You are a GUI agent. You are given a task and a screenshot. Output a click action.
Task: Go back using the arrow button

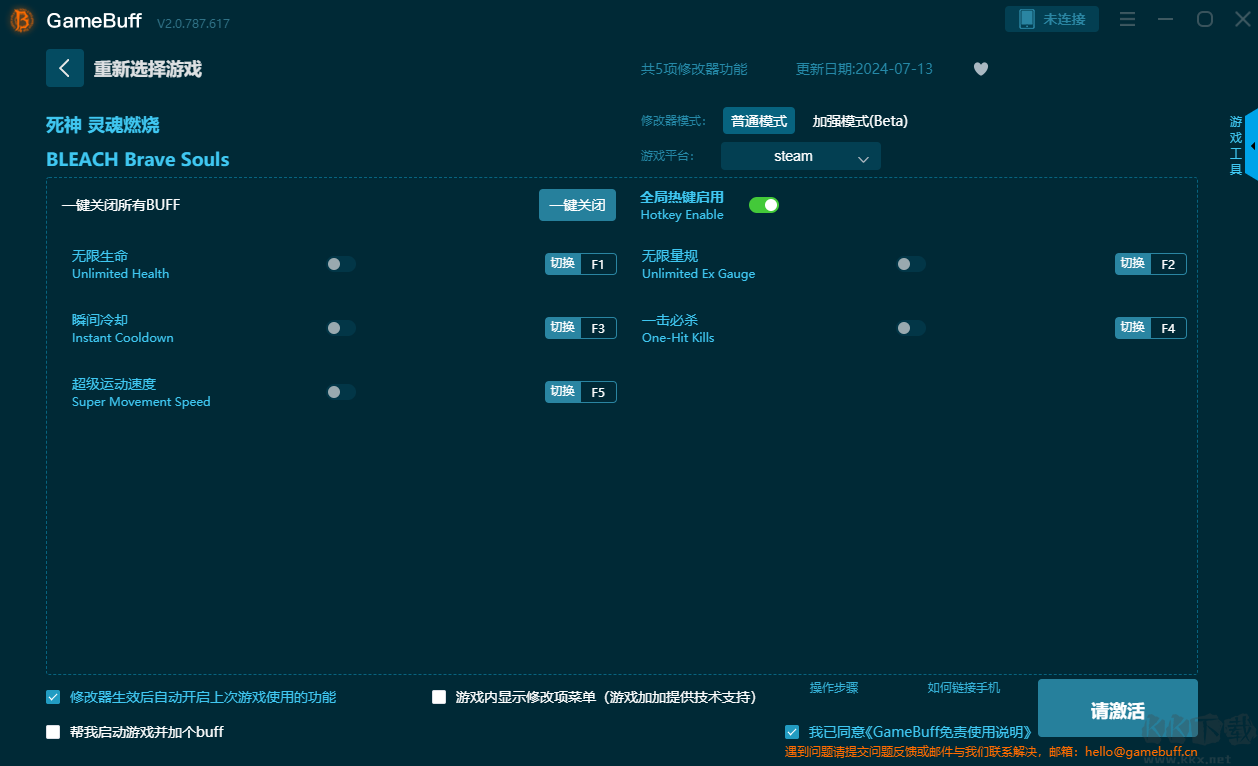65,68
